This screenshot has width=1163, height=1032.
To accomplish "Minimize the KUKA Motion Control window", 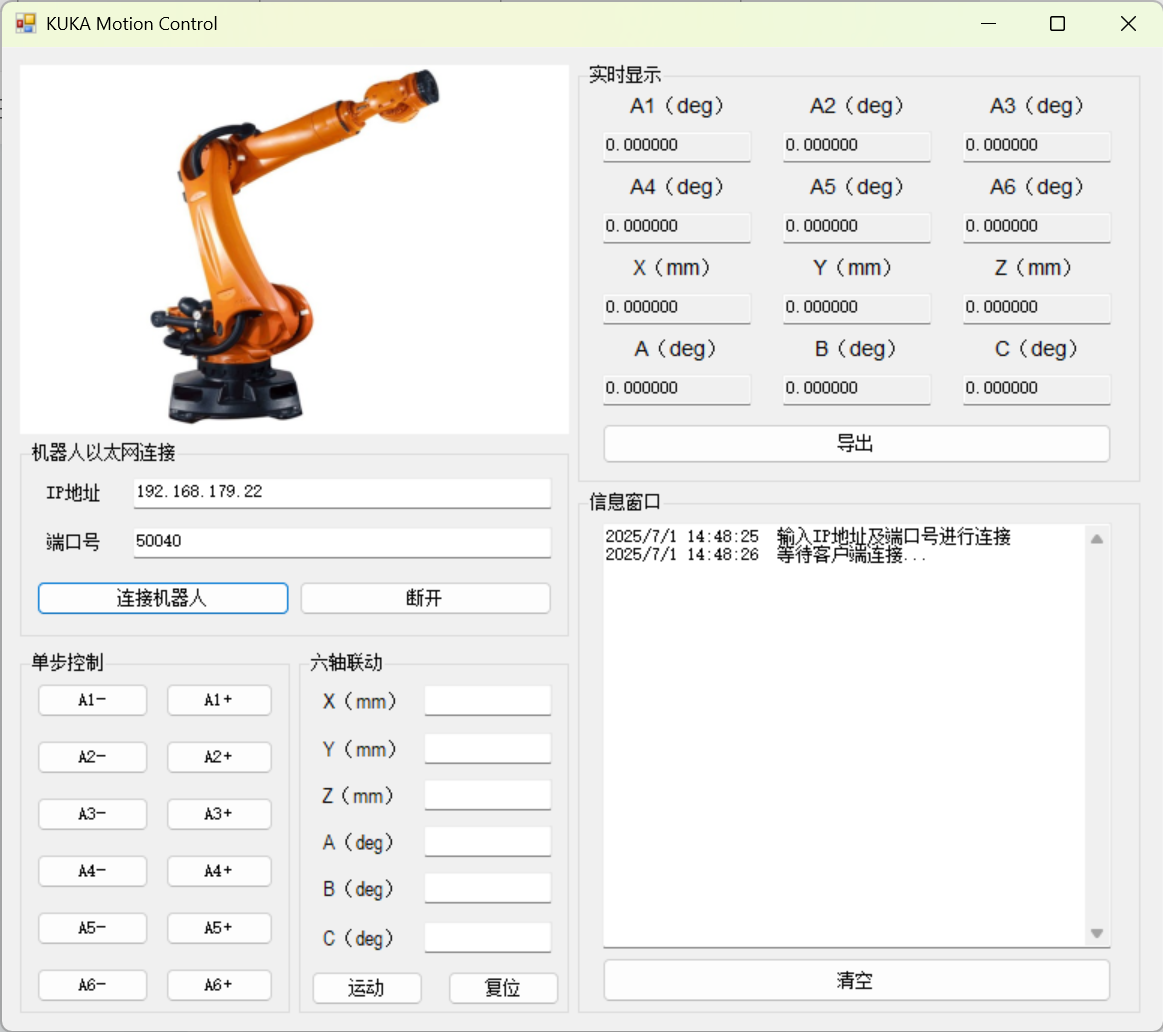I will point(988,24).
